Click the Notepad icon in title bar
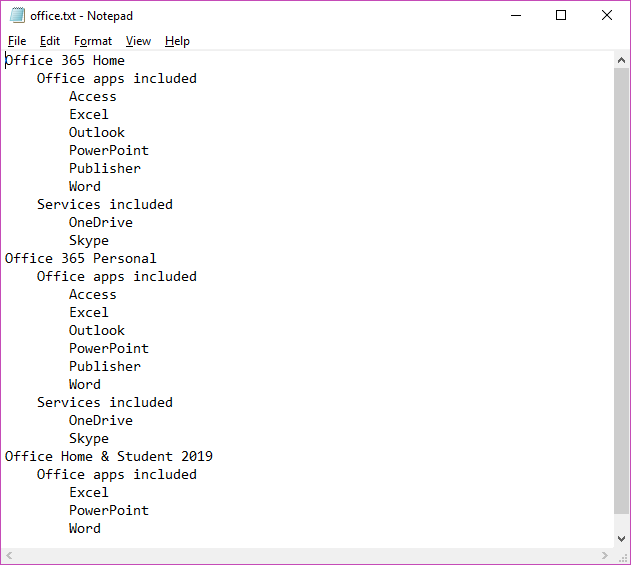 [17, 15]
